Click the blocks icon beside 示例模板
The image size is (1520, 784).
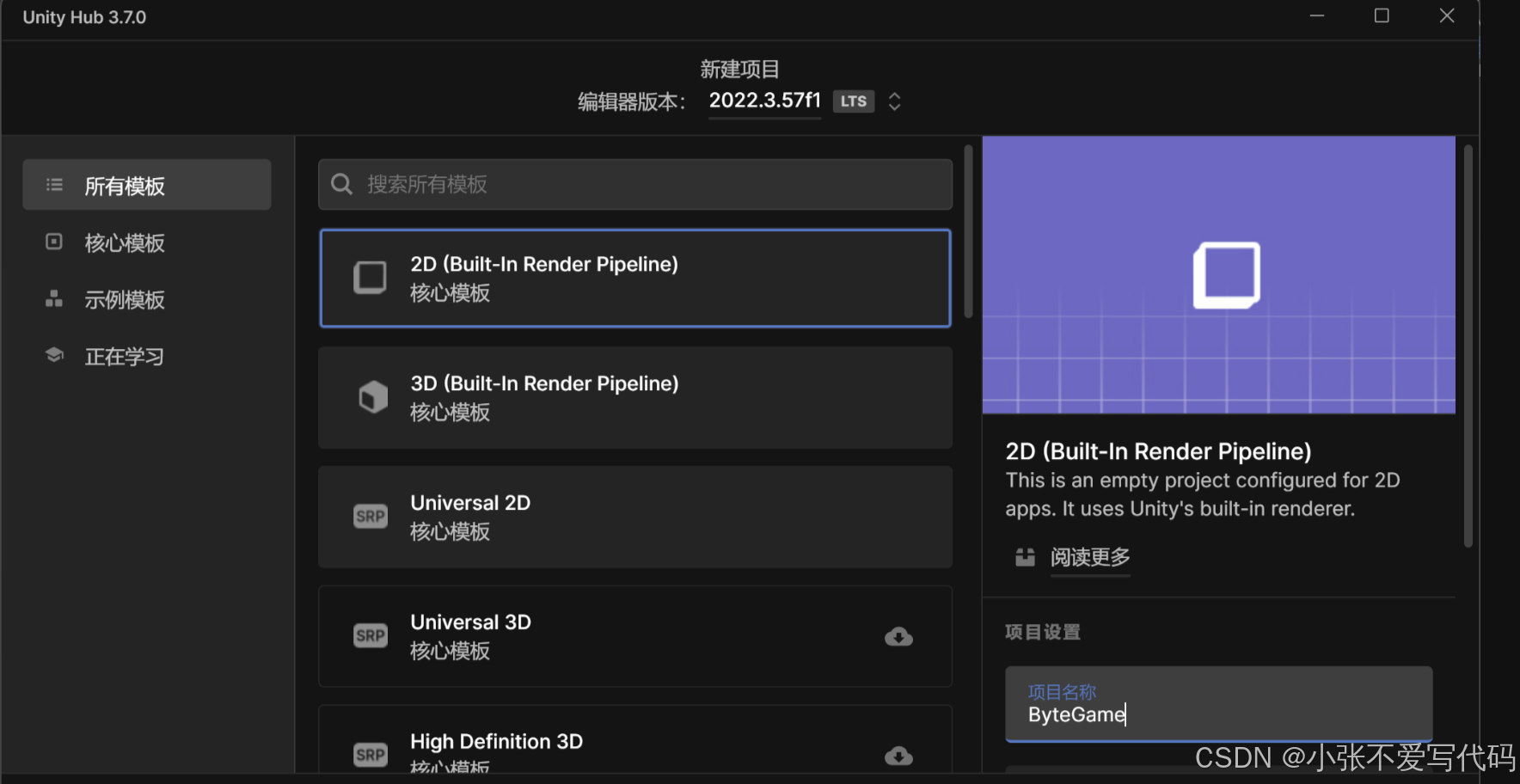54,298
